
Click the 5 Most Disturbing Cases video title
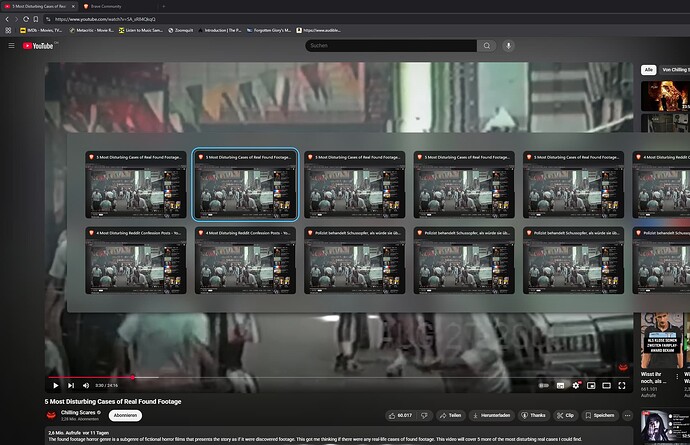(x=113, y=401)
